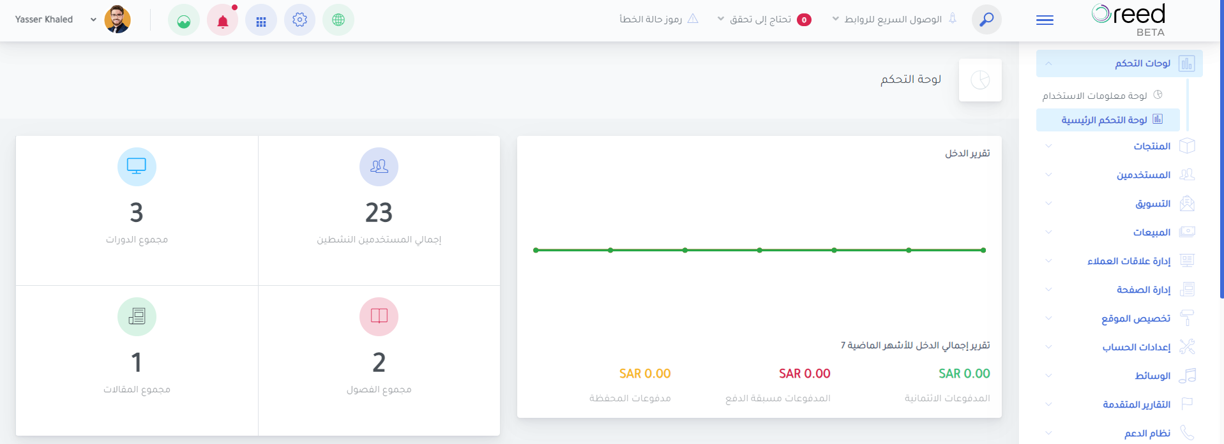Toggle the hamburger sidebar menu icon

[1045, 20]
